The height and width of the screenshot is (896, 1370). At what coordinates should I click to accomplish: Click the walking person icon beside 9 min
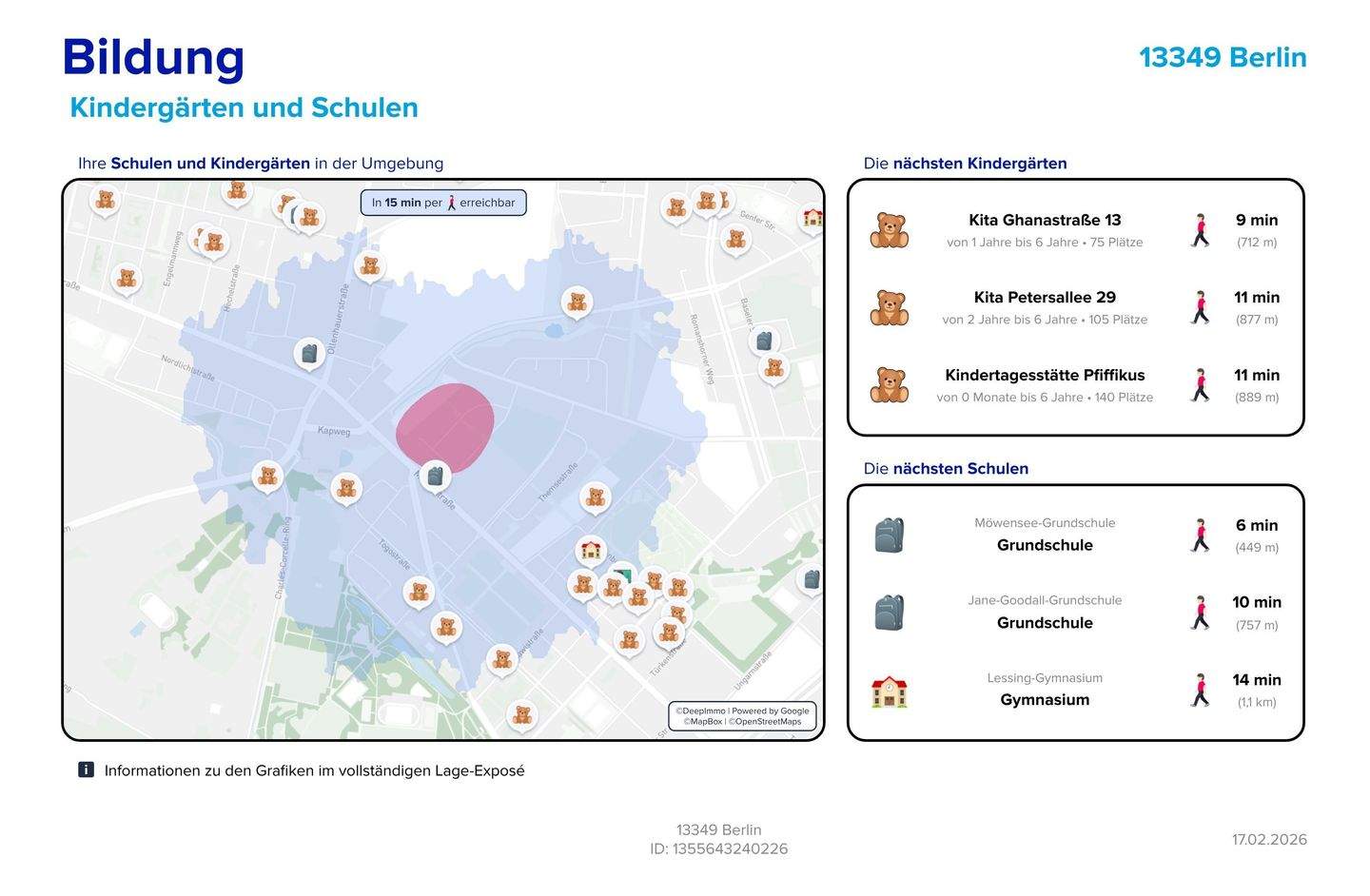coord(1201,230)
